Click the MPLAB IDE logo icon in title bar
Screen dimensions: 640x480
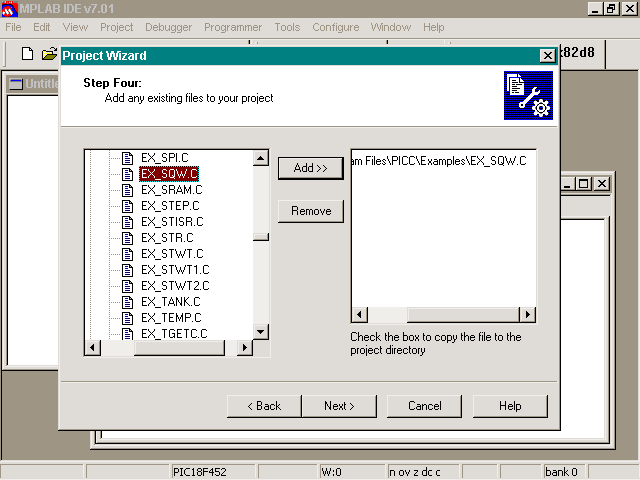(x=9, y=9)
